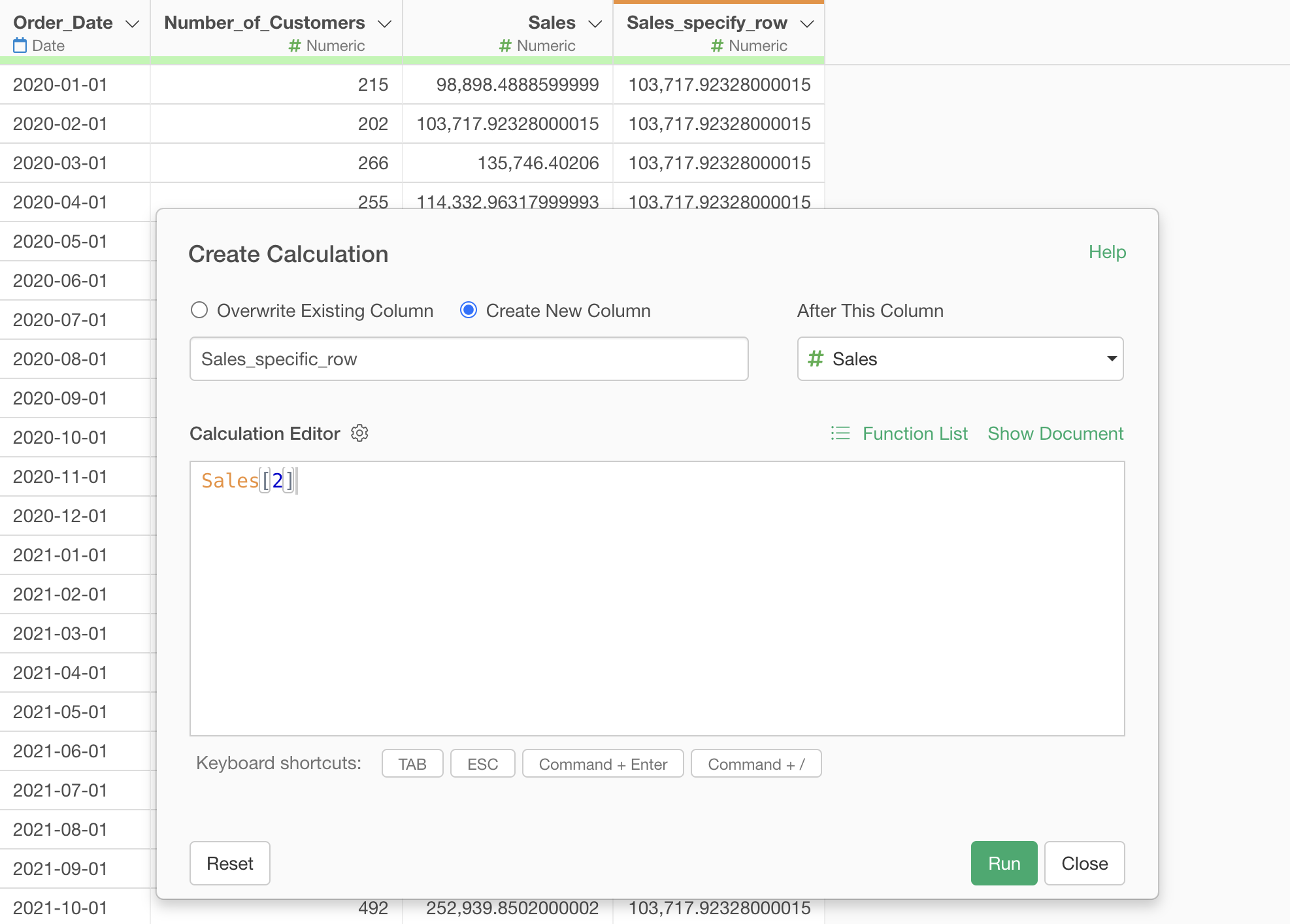
Task: Run the calculation
Action: tap(1004, 863)
